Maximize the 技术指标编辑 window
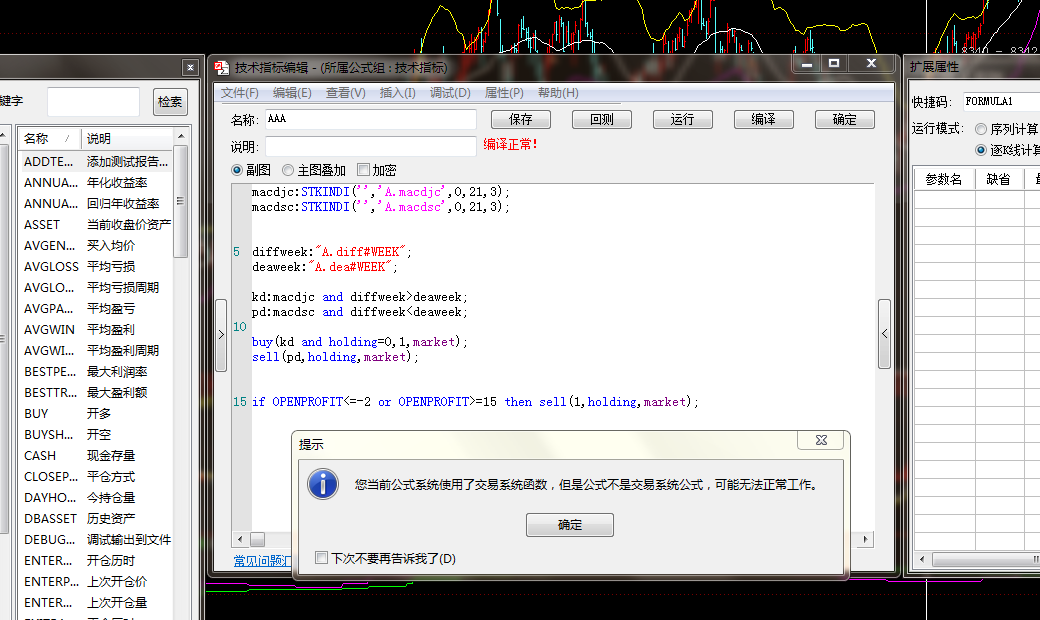This screenshot has height=620, width=1040. click(x=834, y=64)
